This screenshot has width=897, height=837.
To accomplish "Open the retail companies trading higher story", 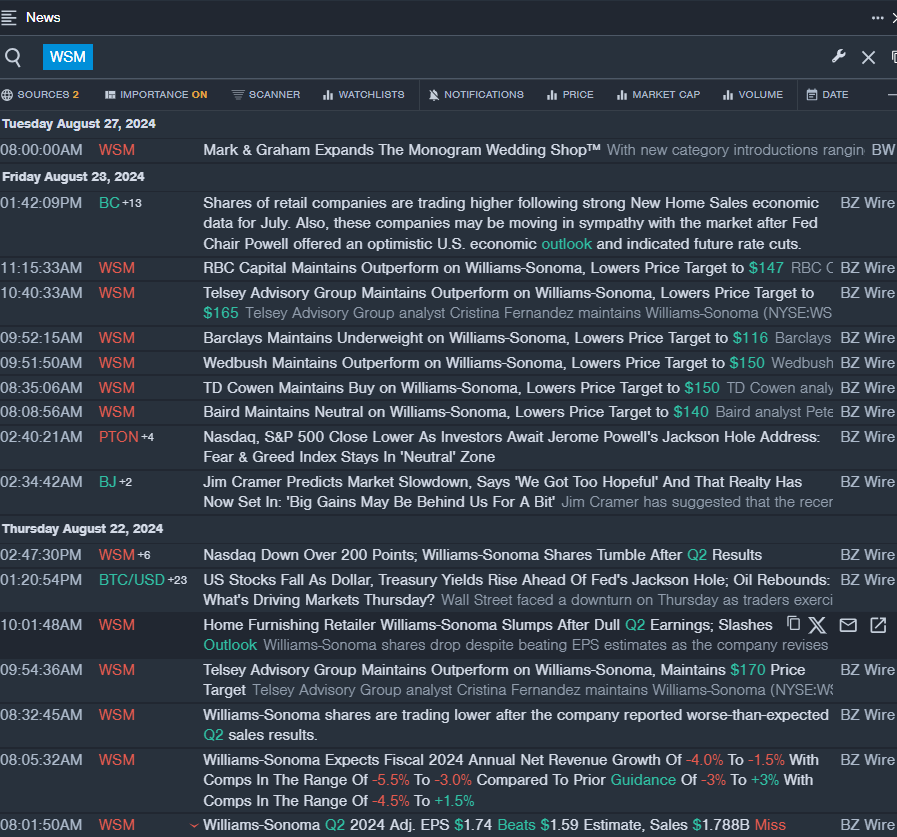I will click(511, 224).
